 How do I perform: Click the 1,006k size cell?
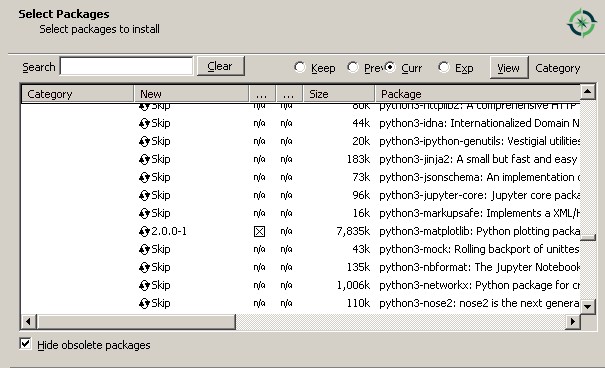pyautogui.click(x=353, y=285)
